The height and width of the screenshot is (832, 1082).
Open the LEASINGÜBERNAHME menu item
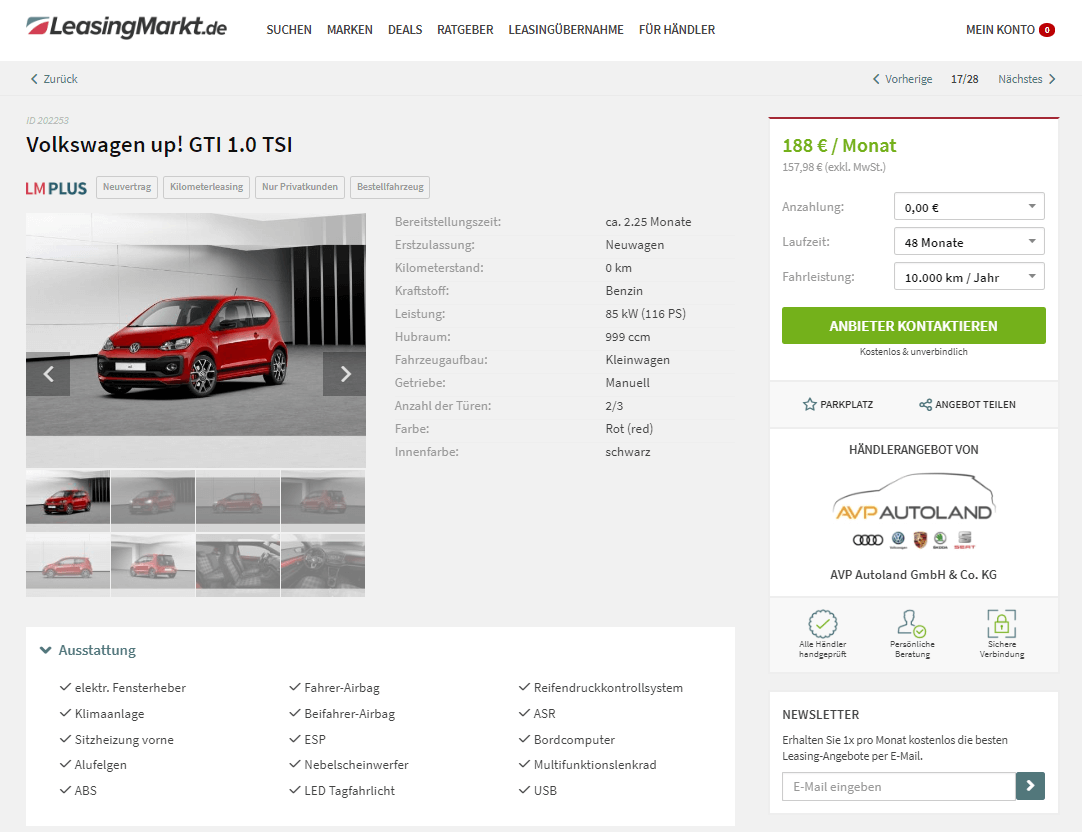(566, 30)
